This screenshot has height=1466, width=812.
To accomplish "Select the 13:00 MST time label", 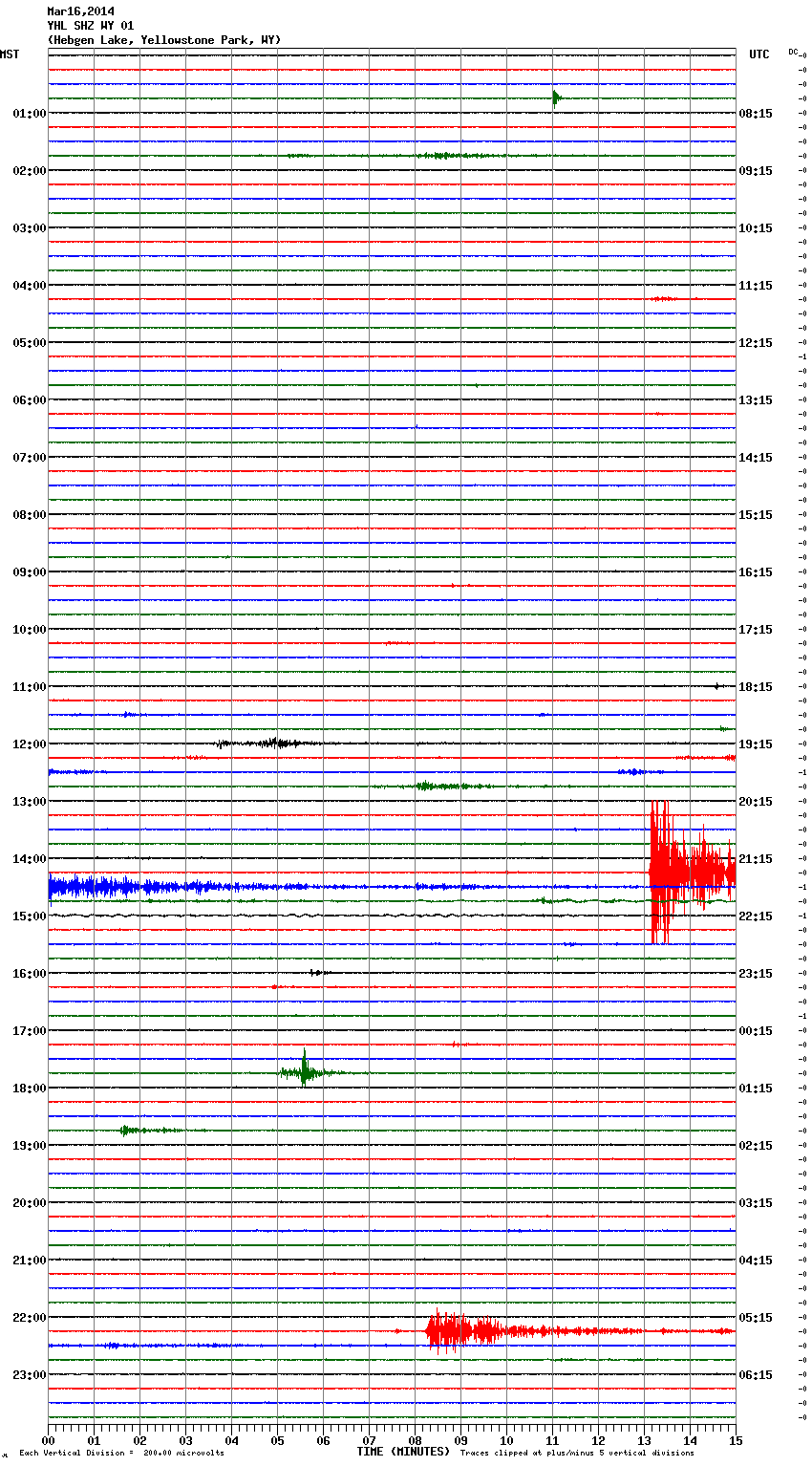I will [30, 802].
